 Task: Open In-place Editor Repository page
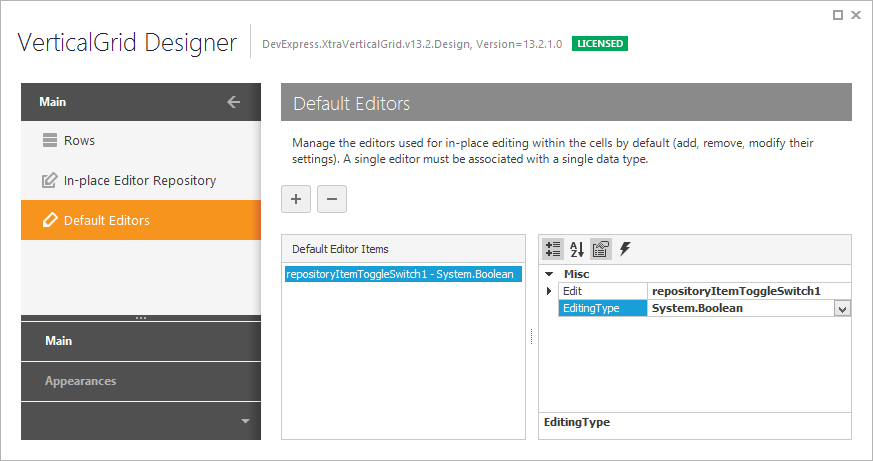(x=141, y=180)
